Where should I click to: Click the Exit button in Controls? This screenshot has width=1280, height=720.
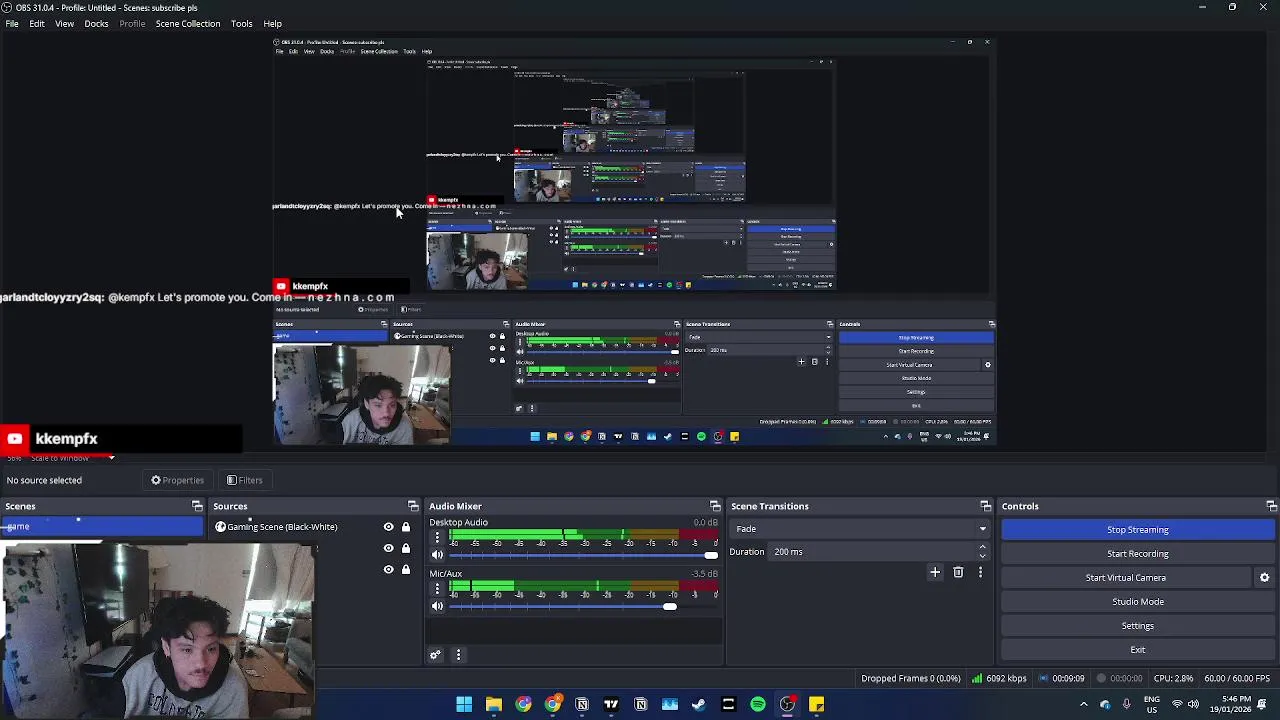tap(1138, 650)
